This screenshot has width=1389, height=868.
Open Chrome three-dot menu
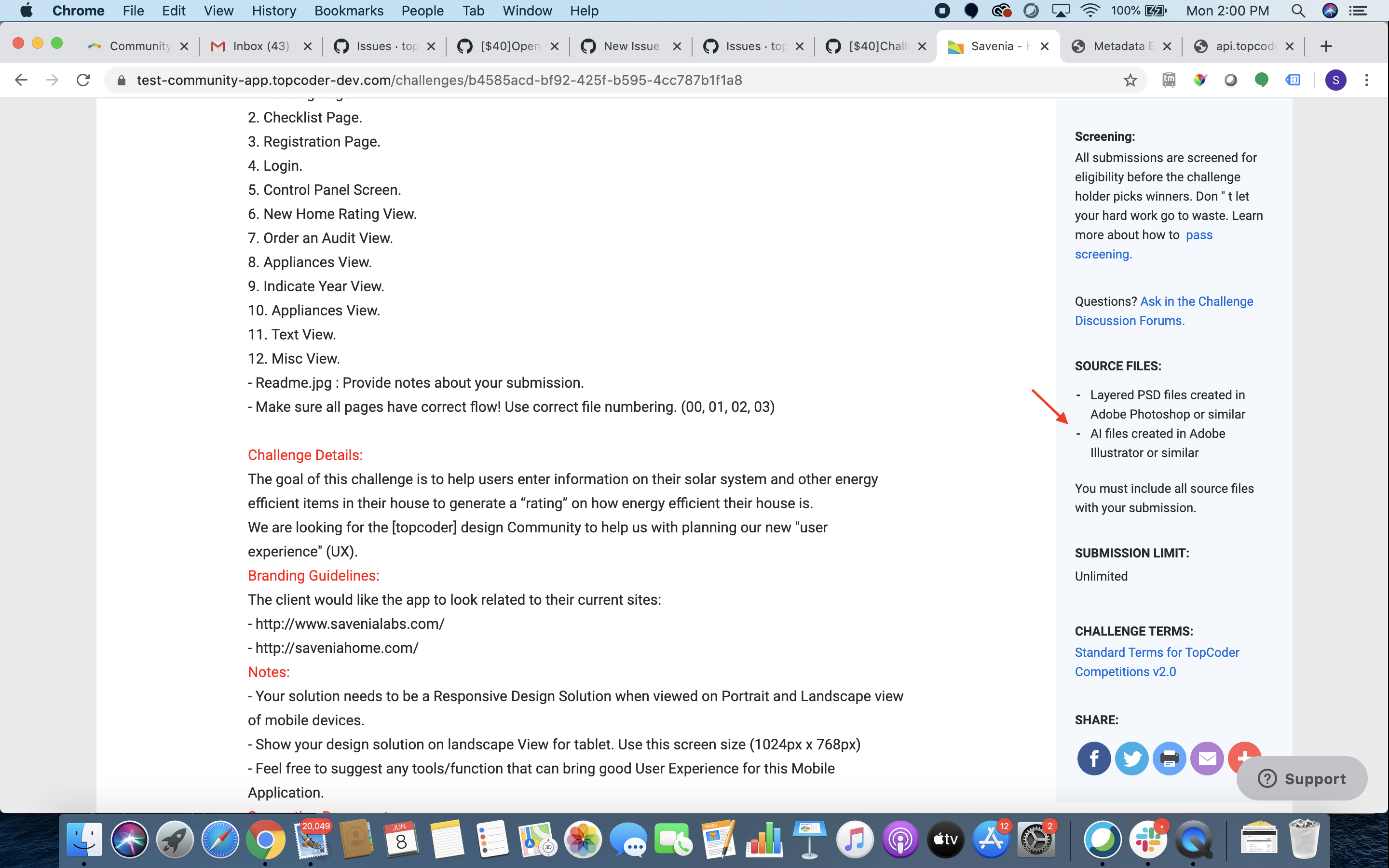pyautogui.click(x=1367, y=80)
